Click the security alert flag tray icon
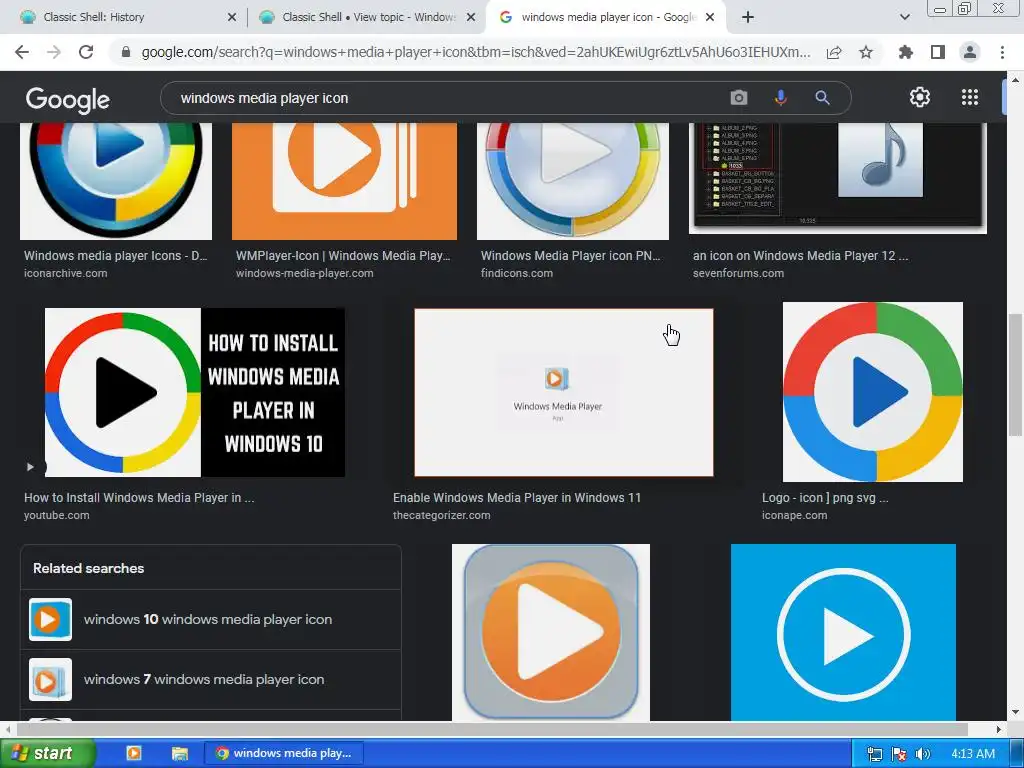 [x=899, y=754]
